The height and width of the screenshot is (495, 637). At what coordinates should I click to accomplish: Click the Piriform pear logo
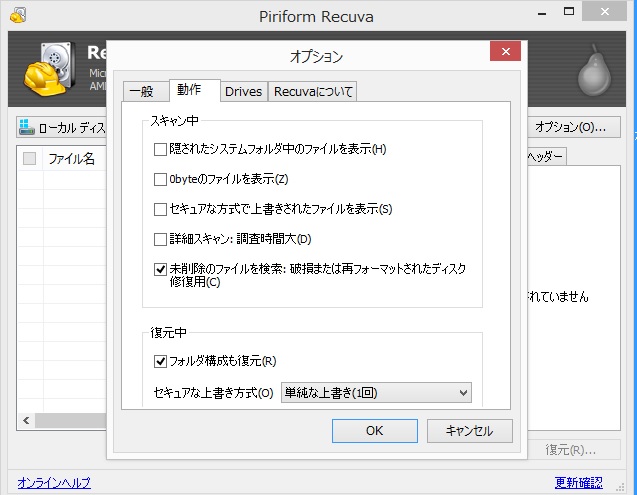coord(594,69)
